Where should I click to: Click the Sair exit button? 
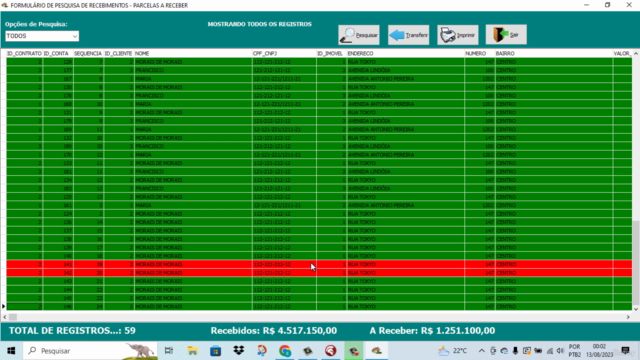pyautogui.click(x=506, y=35)
